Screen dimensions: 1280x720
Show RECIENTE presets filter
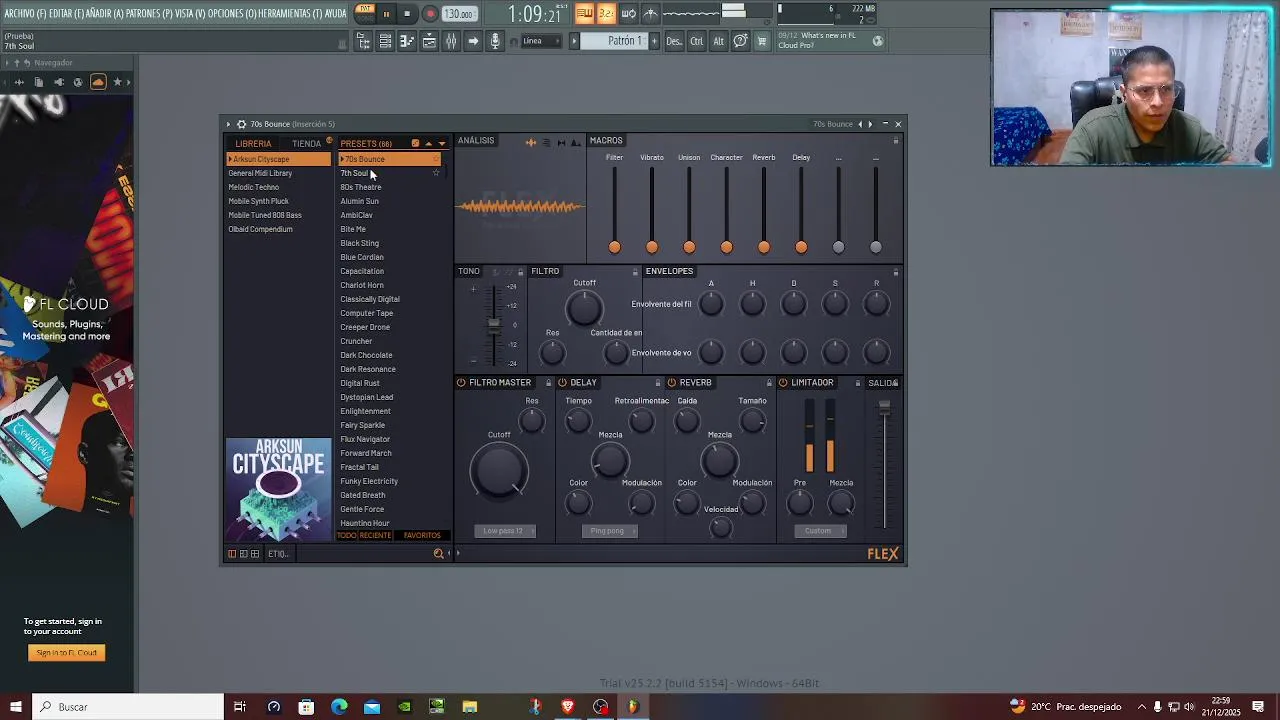pos(375,535)
